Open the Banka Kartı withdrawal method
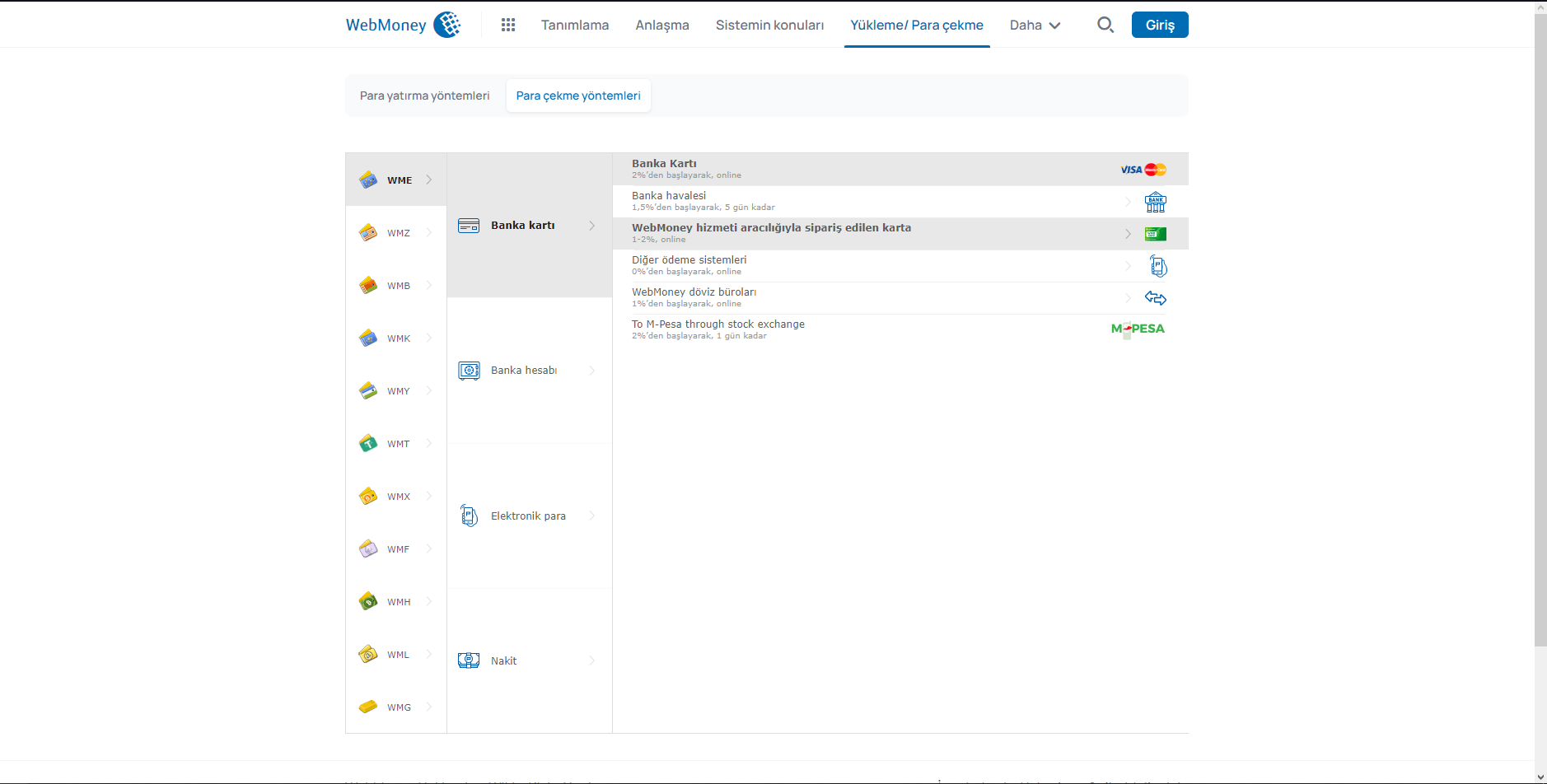The width and height of the screenshot is (1547, 784). 900,170
